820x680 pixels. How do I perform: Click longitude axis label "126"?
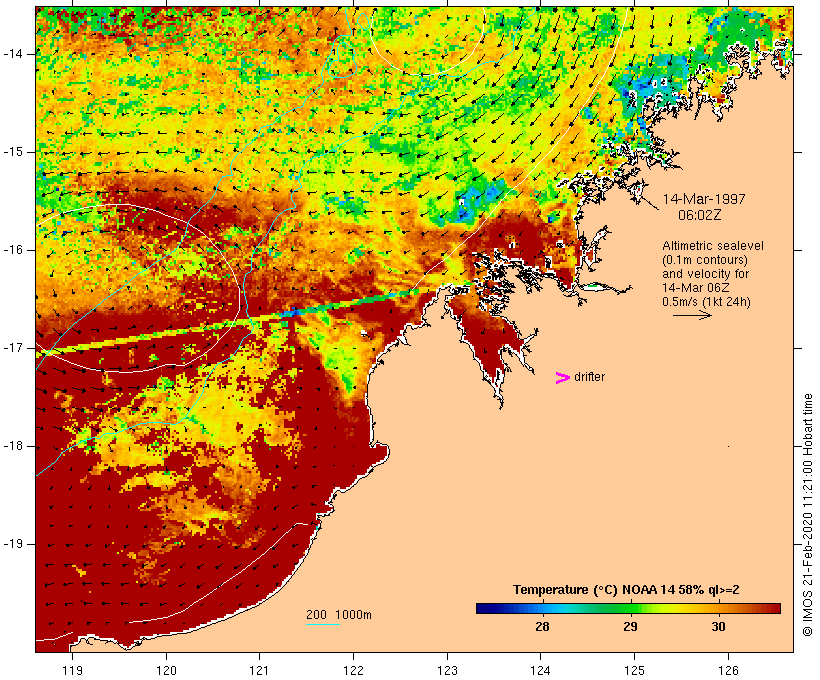(728, 670)
